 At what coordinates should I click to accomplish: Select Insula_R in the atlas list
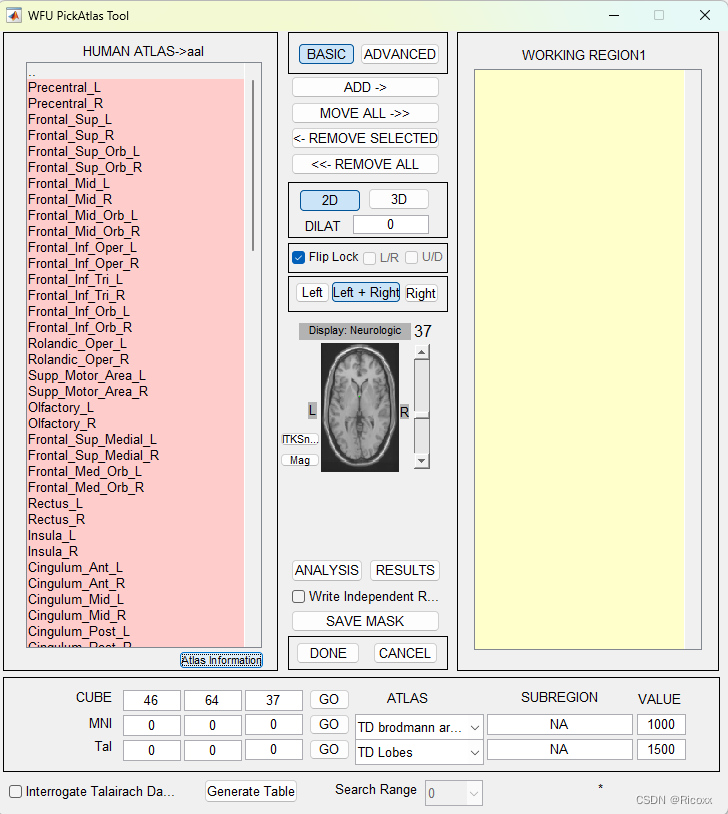click(136, 552)
